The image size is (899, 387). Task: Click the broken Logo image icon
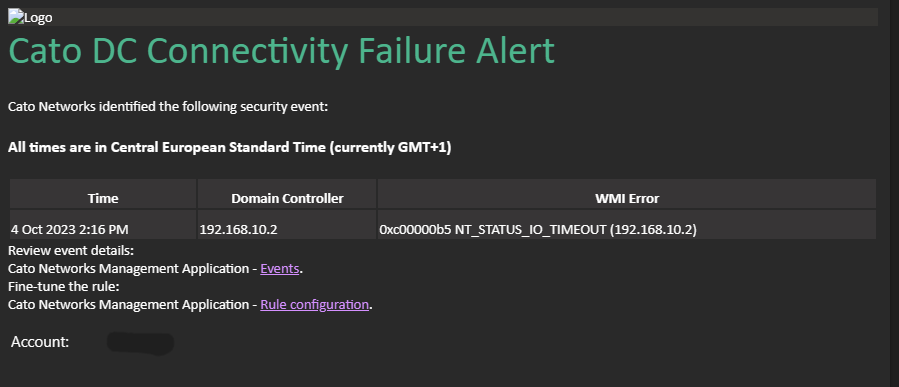tap(15, 17)
